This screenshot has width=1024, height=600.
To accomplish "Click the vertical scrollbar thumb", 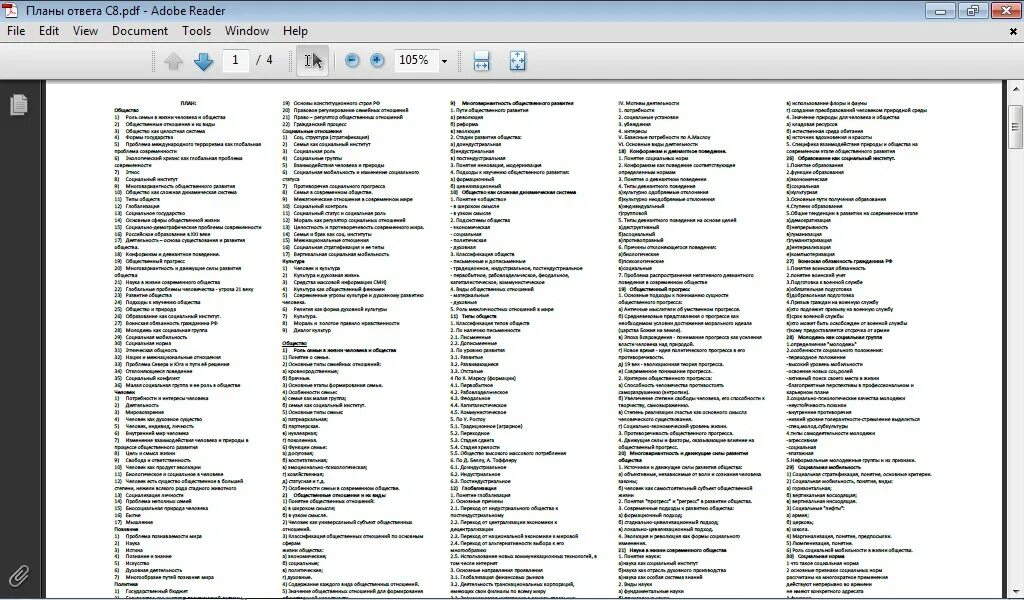I will pyautogui.click(x=1016, y=126).
